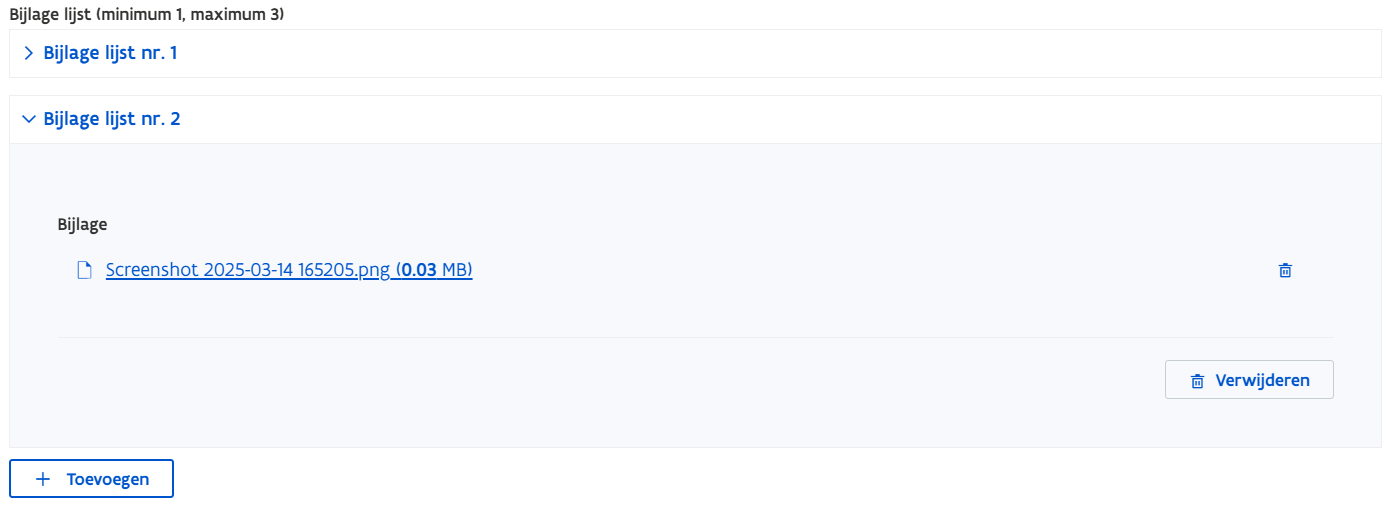1389x505 pixels.
Task: Click the Toevoegen text label
Action: pyautogui.click(x=108, y=479)
